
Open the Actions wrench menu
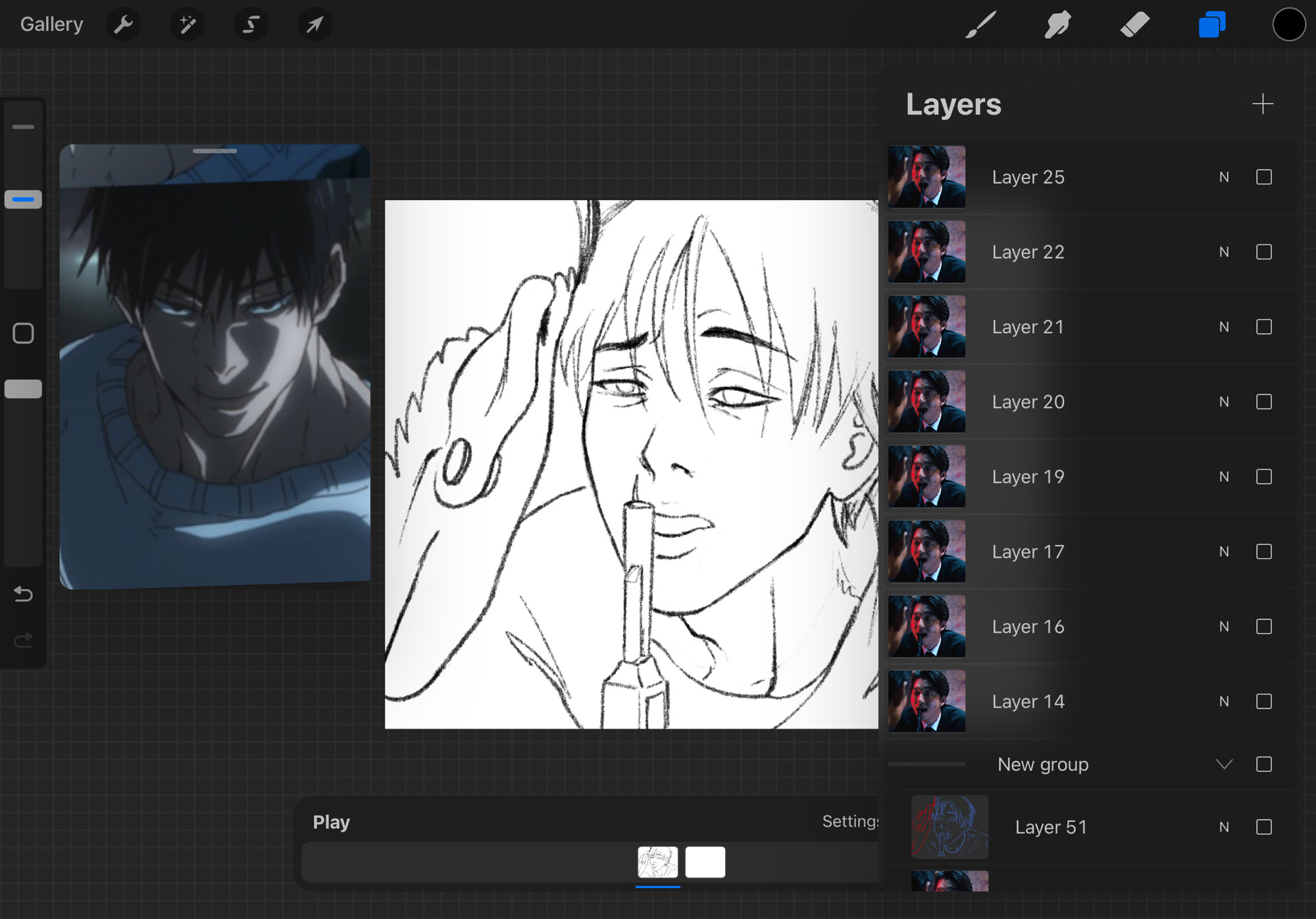pyautogui.click(x=123, y=25)
